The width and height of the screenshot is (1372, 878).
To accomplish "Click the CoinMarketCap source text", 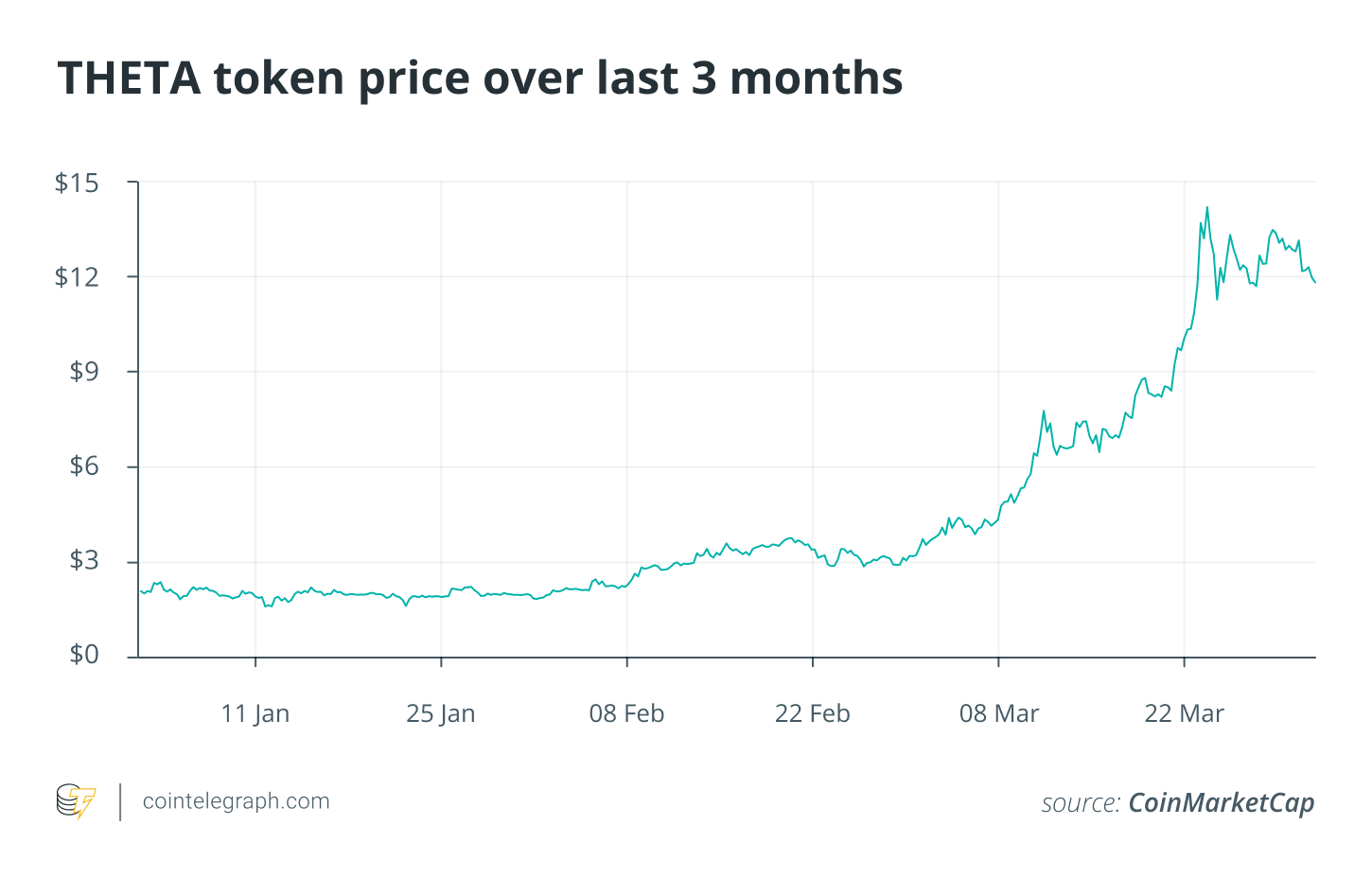I will tap(1222, 803).
